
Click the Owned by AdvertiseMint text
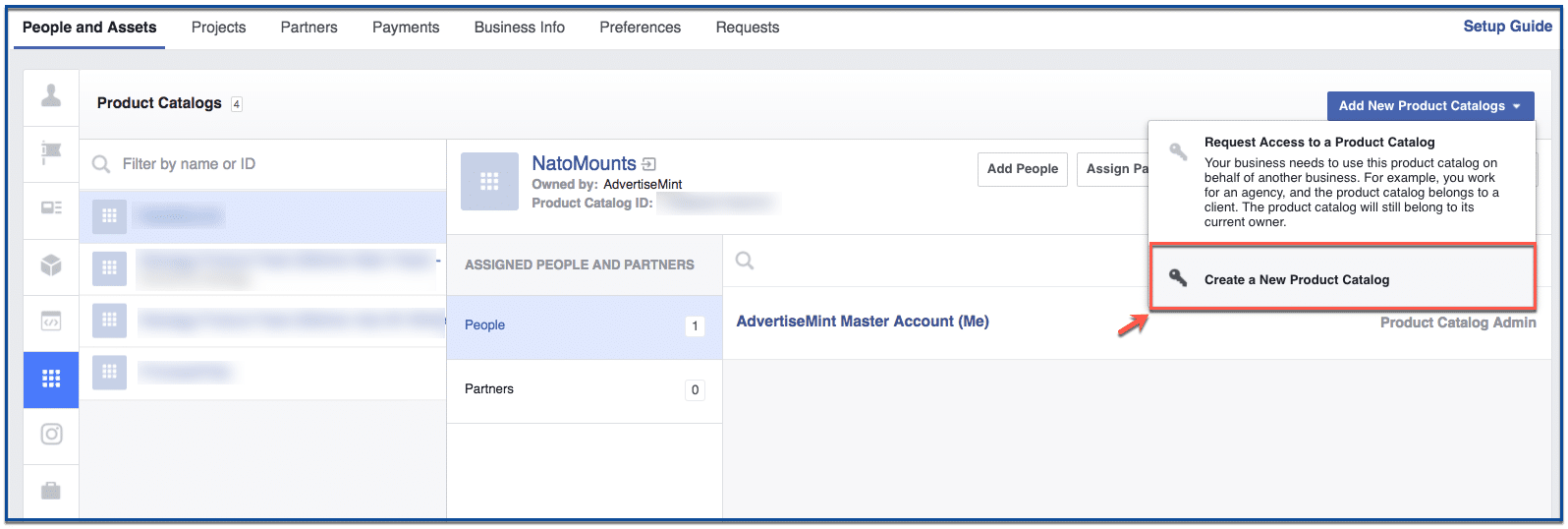[x=607, y=184]
